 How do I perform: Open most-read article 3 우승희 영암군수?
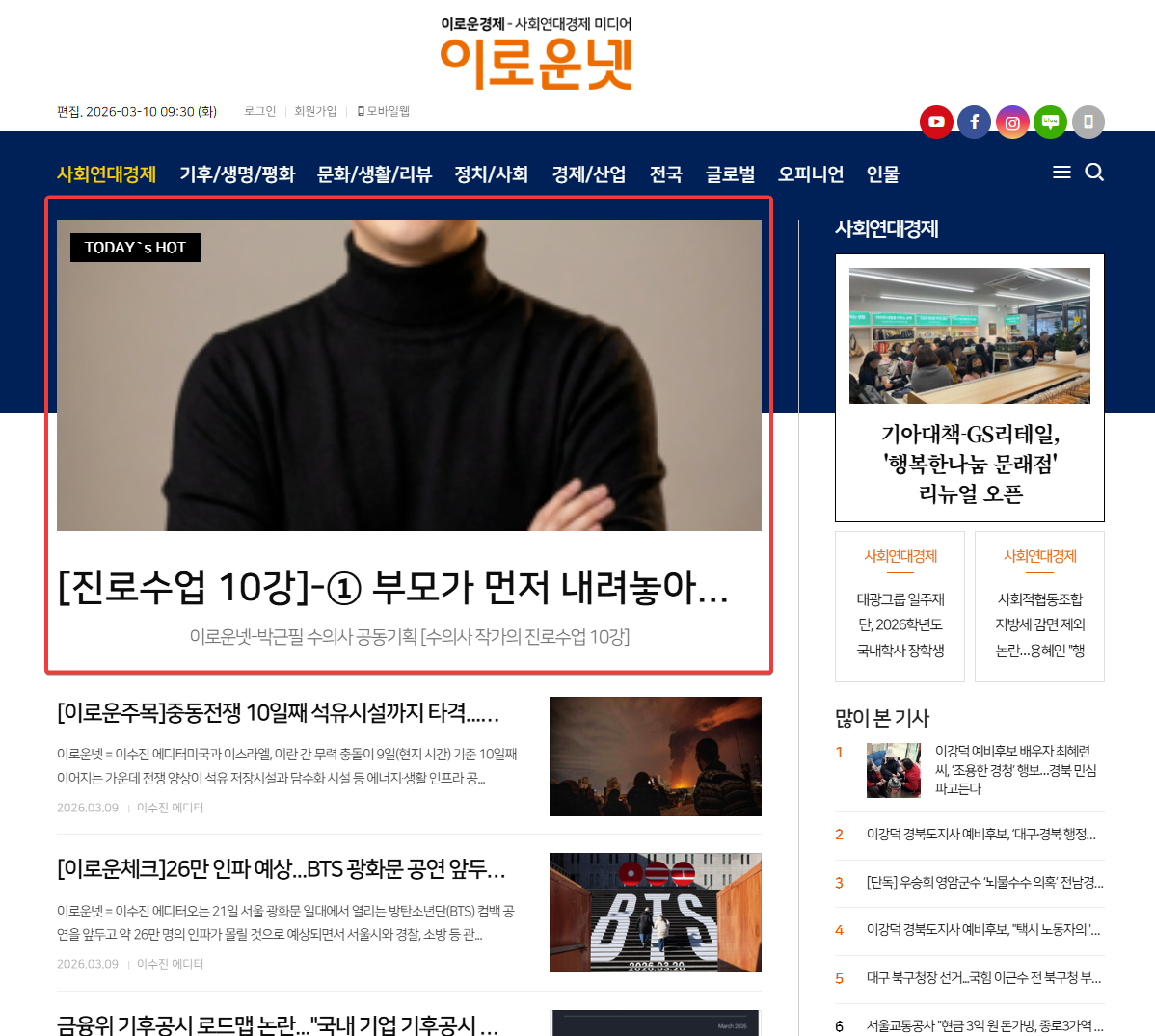[985, 882]
